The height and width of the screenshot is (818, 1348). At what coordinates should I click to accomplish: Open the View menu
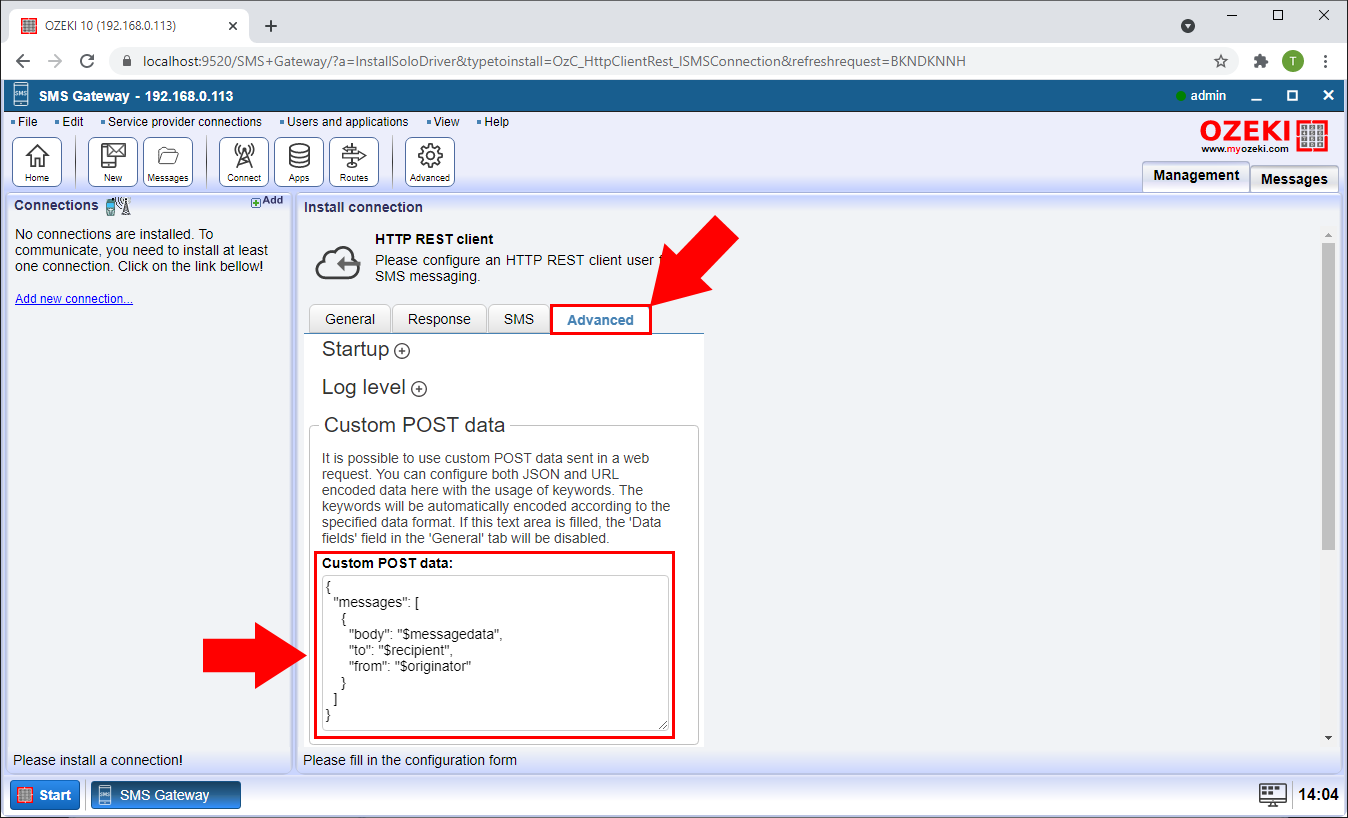(446, 122)
